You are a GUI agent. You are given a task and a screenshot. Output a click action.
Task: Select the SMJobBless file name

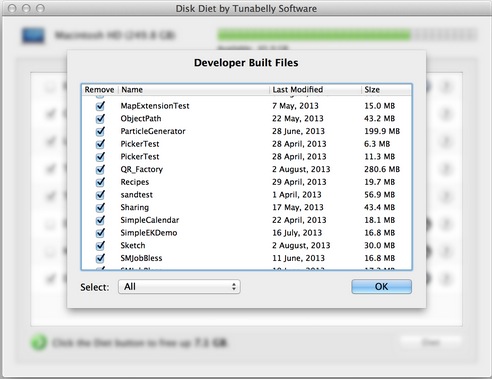click(141, 258)
